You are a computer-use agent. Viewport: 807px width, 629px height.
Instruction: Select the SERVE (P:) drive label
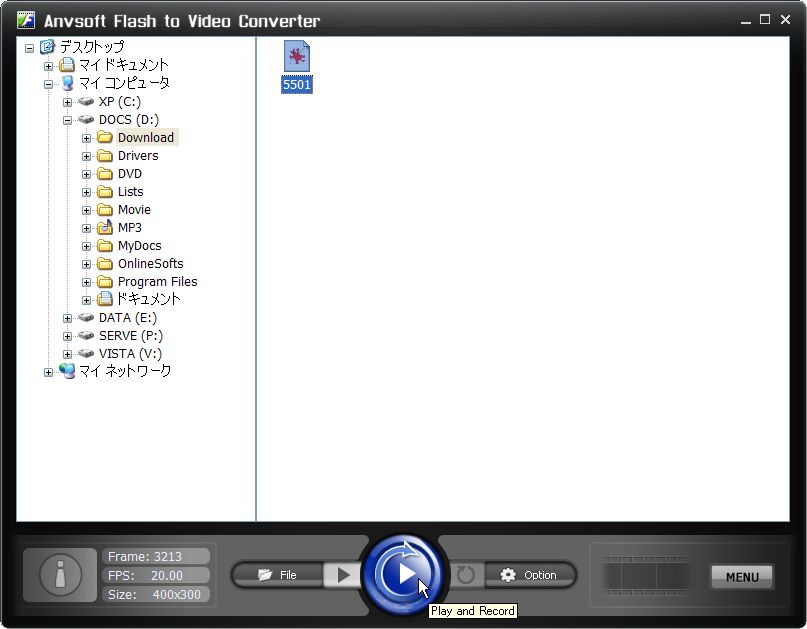pyautogui.click(x=131, y=336)
